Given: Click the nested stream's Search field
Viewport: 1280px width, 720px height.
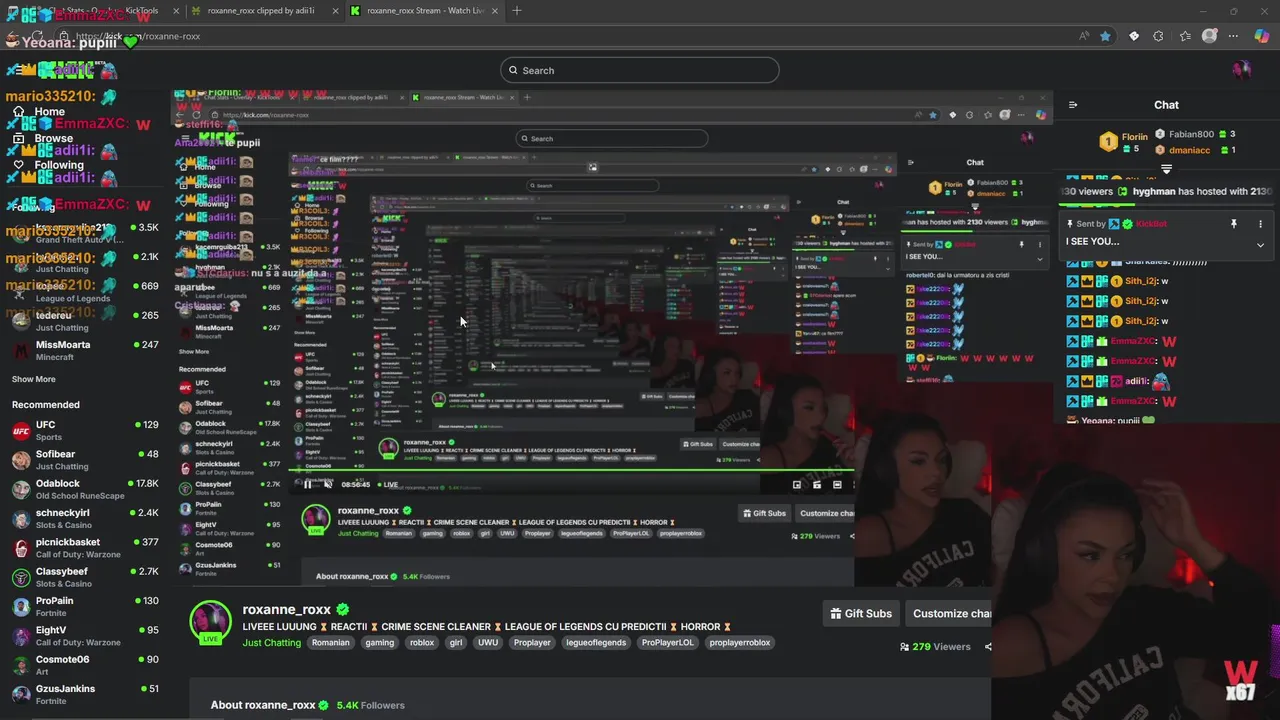Looking at the screenshot, I should [611, 138].
